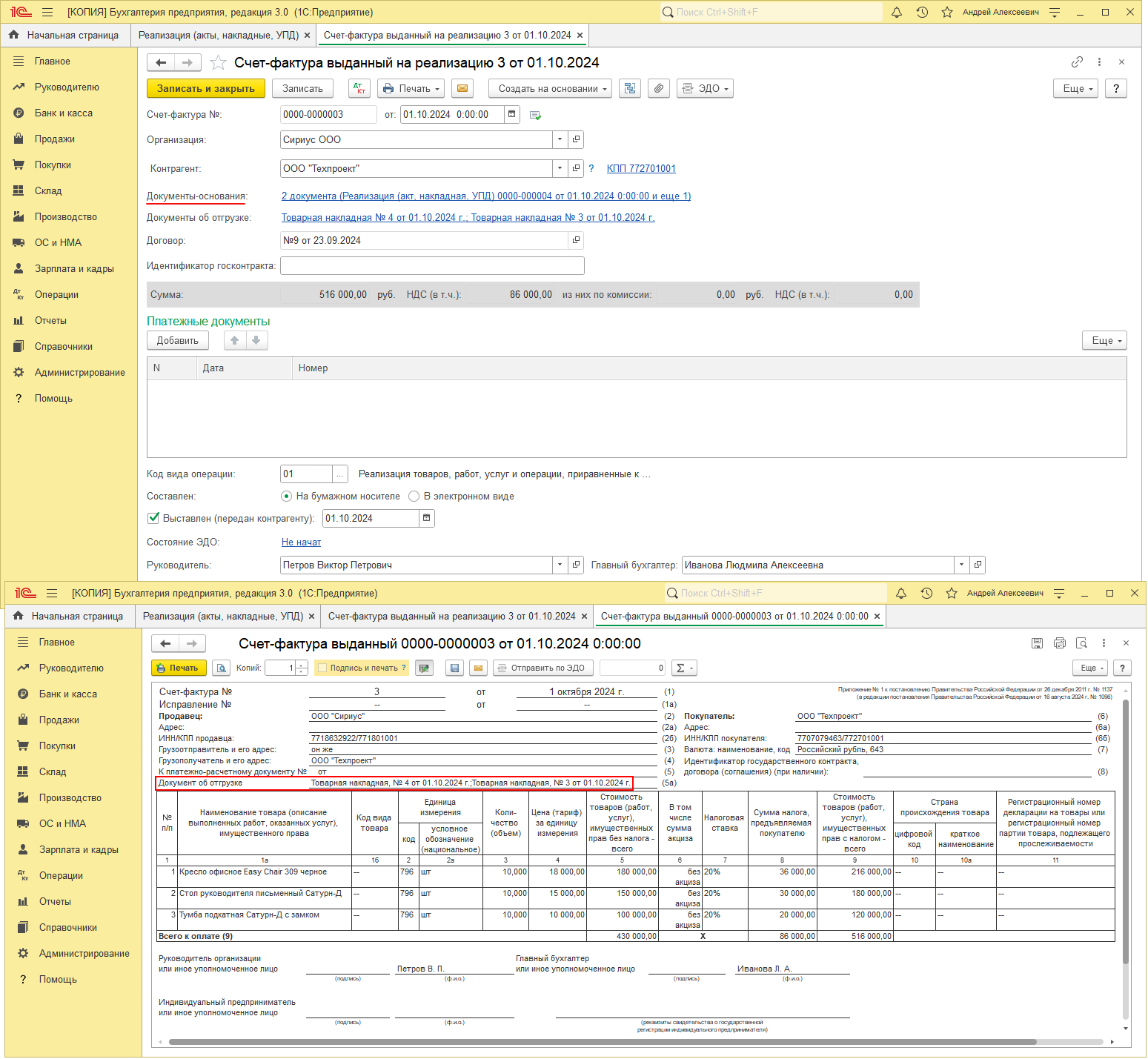
Task: Click the favorites star next to document title
Action: (x=218, y=63)
